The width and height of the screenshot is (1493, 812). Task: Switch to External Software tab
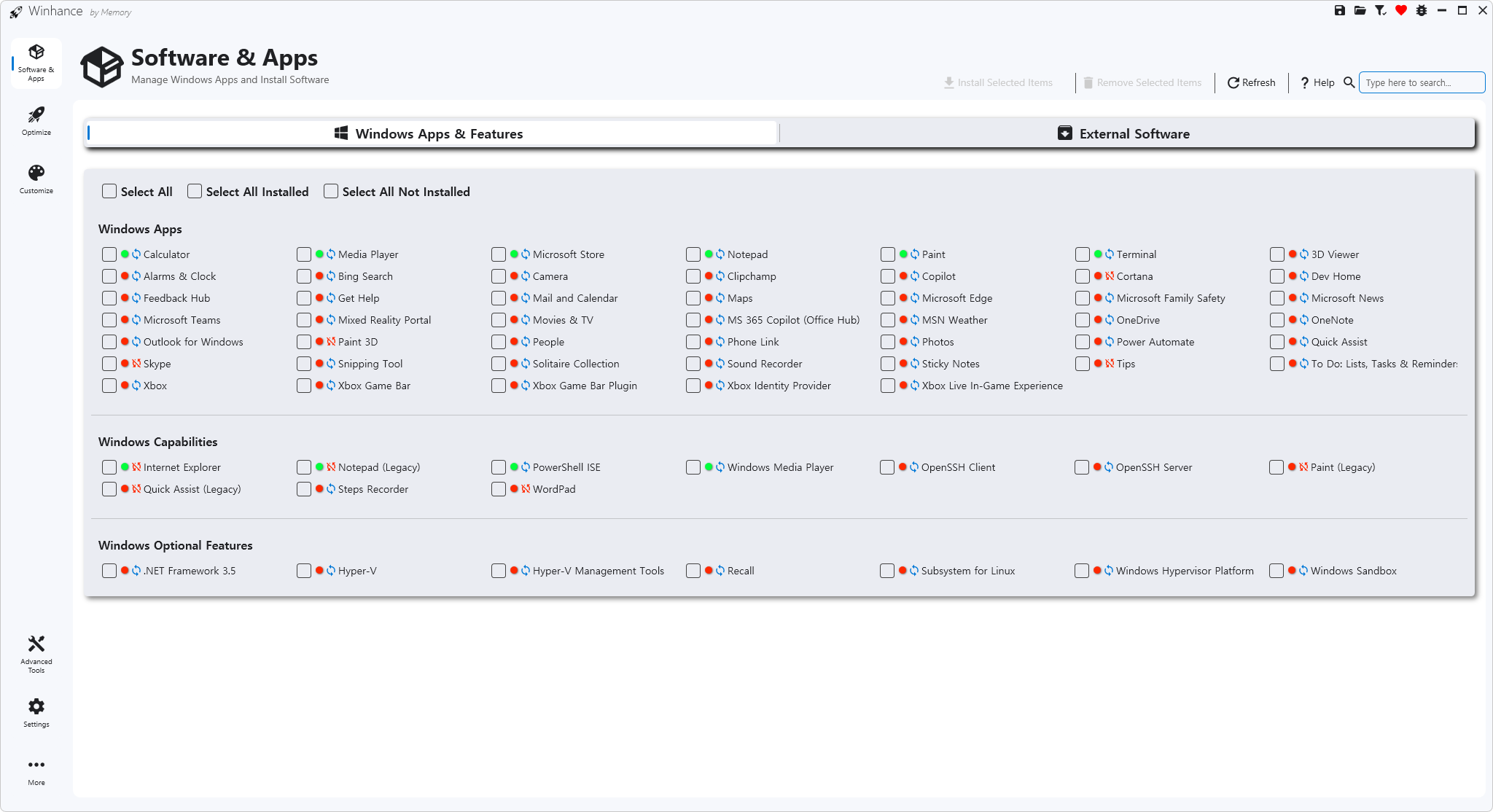1126,133
